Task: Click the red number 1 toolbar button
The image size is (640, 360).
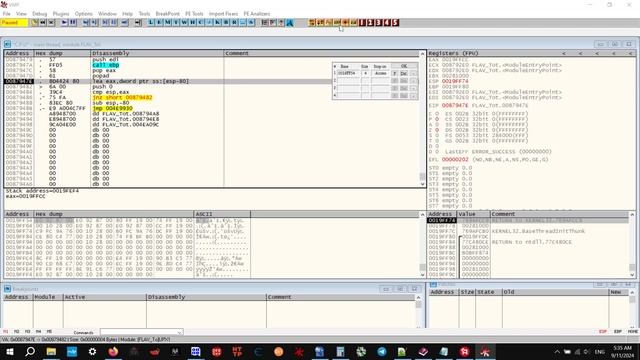Action: point(362,22)
